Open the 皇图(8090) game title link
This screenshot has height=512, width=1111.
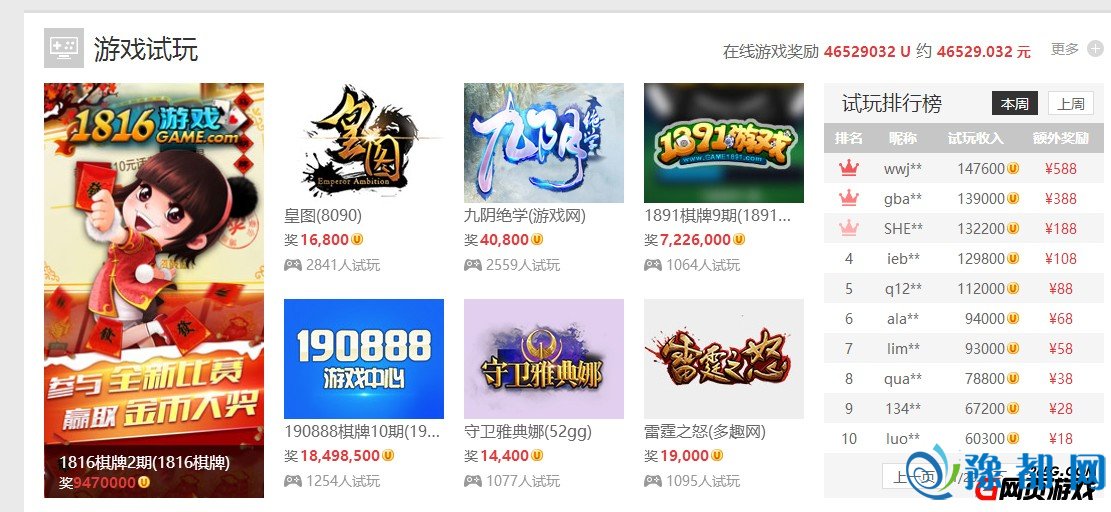[323, 215]
